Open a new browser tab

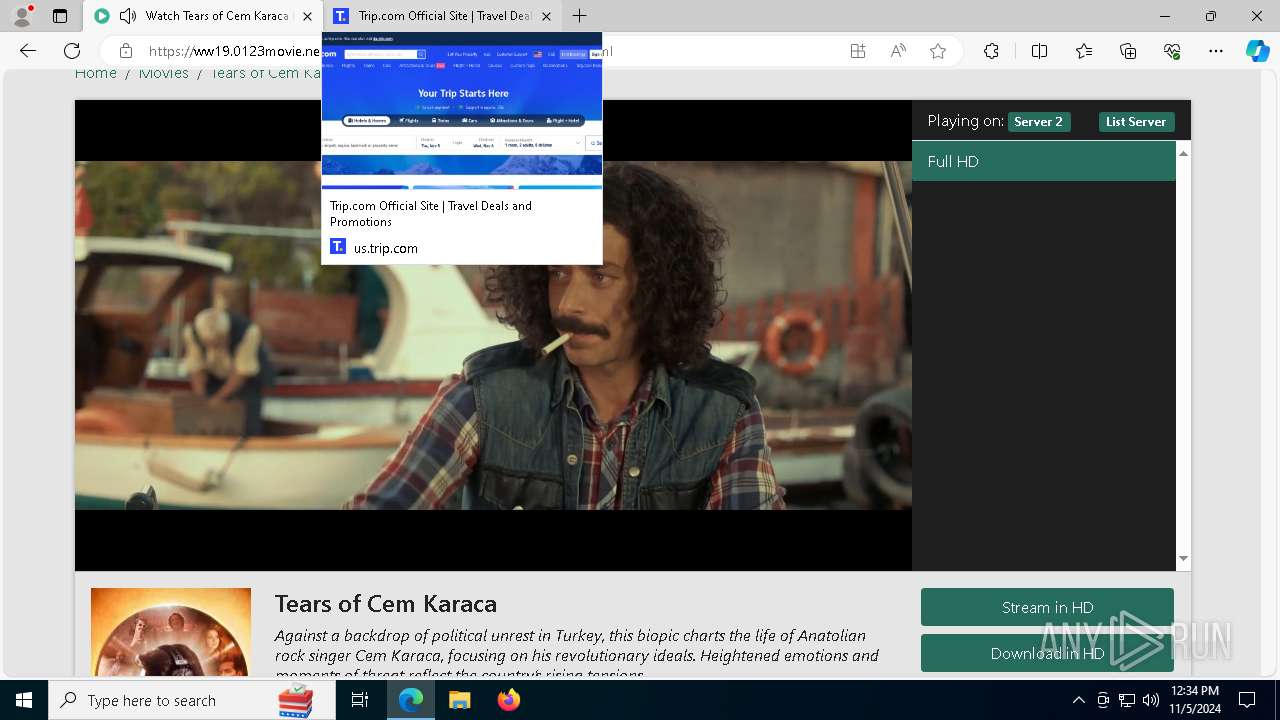click(579, 16)
